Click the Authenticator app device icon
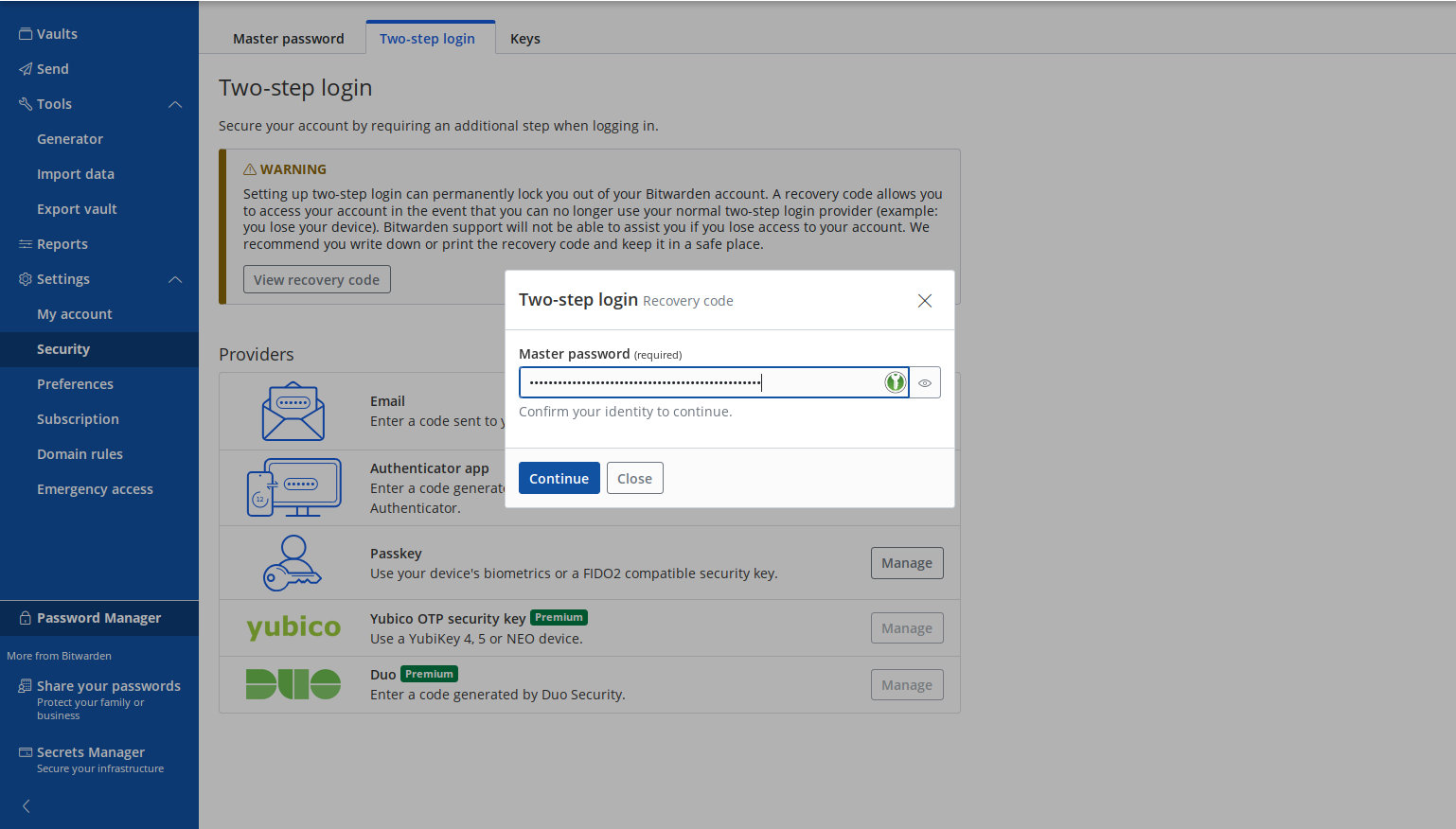 [293, 487]
